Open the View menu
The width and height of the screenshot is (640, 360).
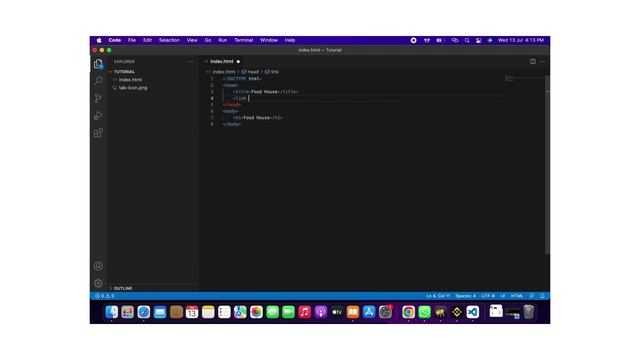[192, 40]
